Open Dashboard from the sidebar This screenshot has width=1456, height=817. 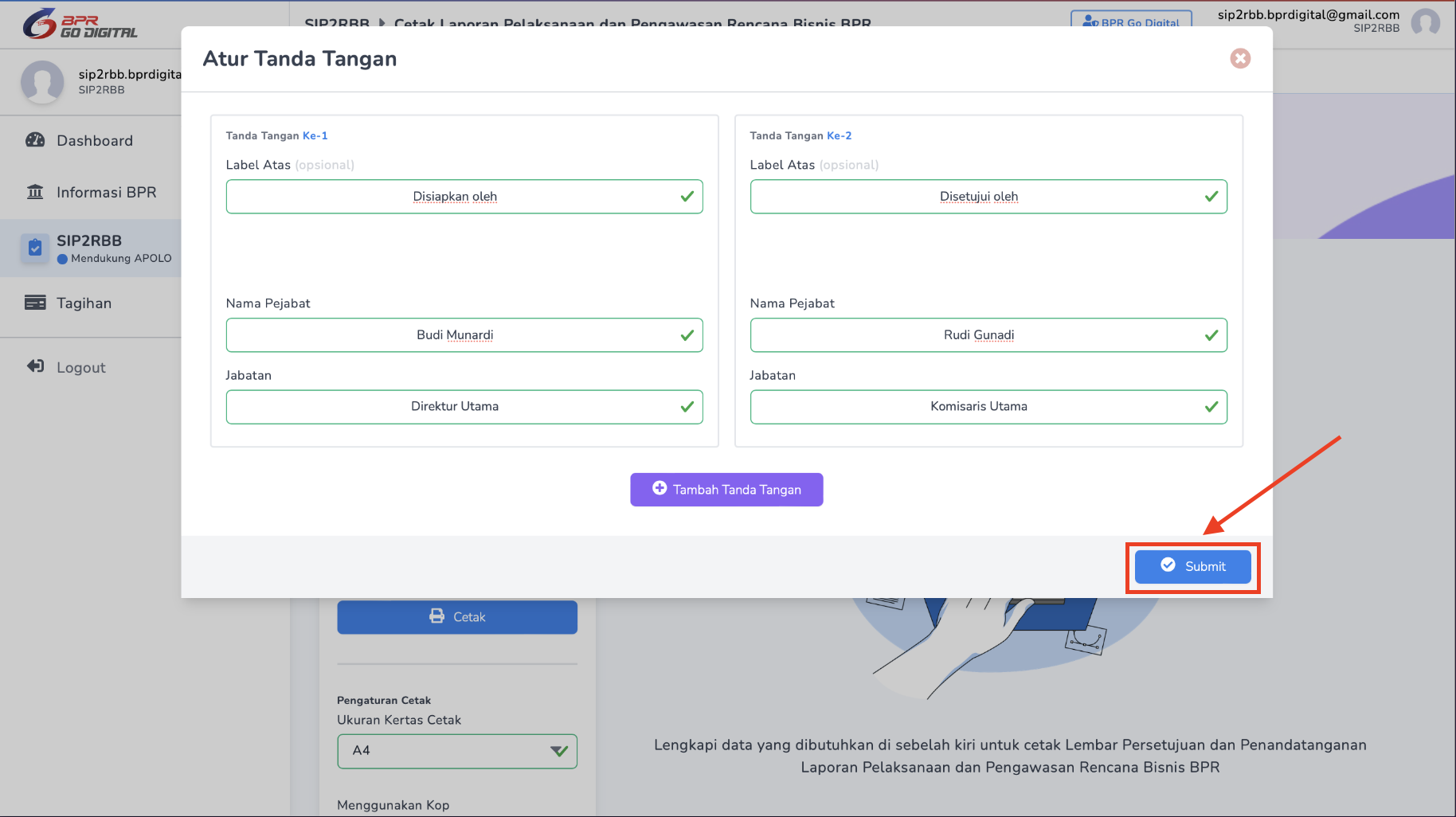click(x=91, y=141)
